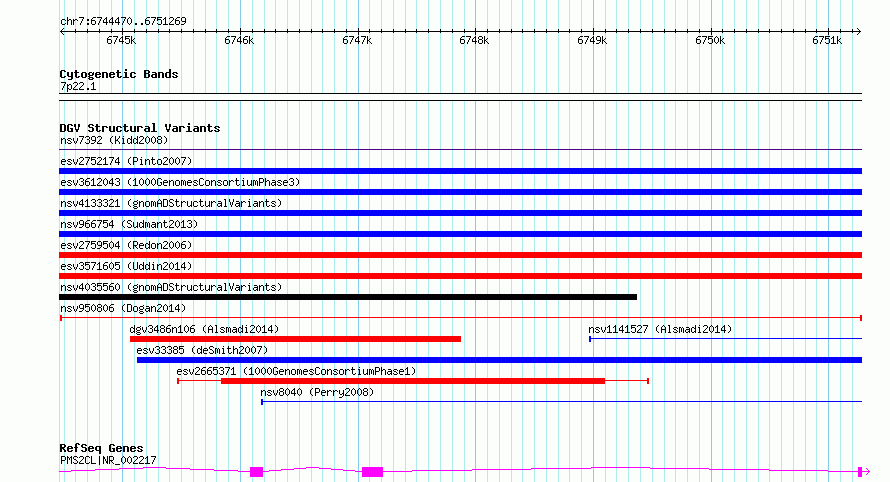
Task: Click the thin blue line under nsv1141527
Action: pyautogui.click(x=725, y=339)
